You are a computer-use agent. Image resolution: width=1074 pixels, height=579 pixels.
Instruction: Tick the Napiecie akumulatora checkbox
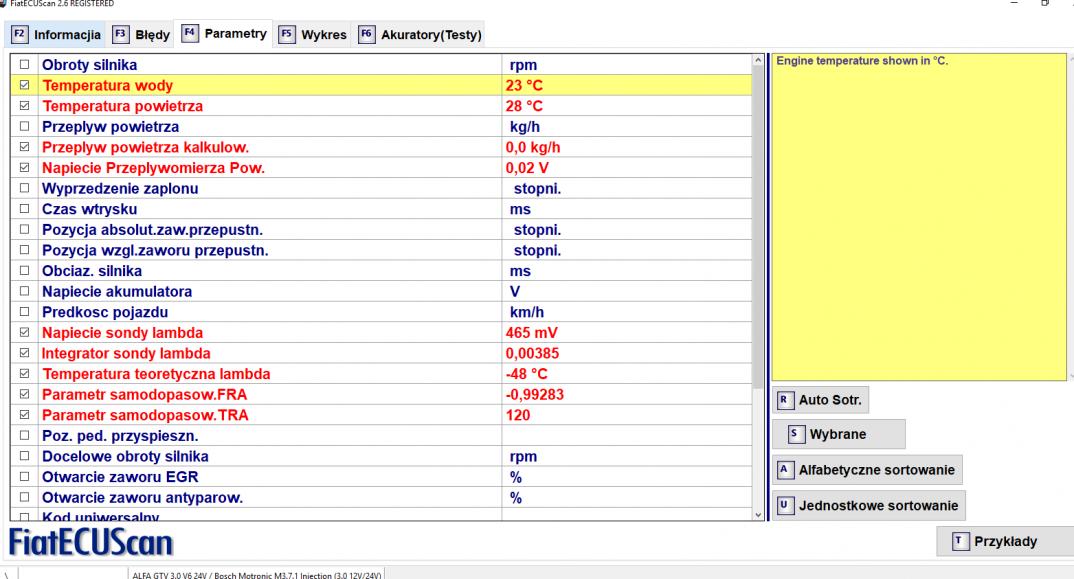(25, 292)
